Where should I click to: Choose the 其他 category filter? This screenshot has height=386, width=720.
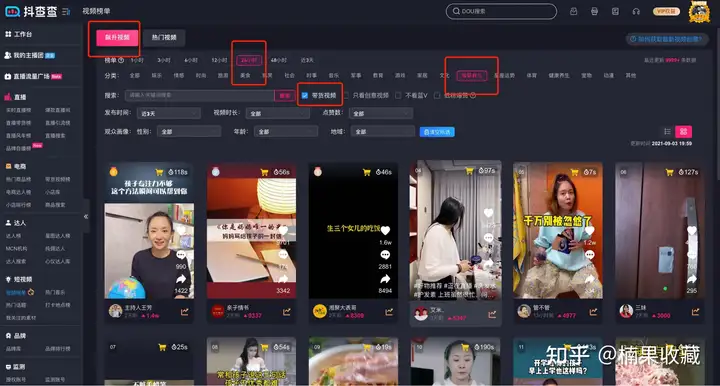(x=631, y=75)
